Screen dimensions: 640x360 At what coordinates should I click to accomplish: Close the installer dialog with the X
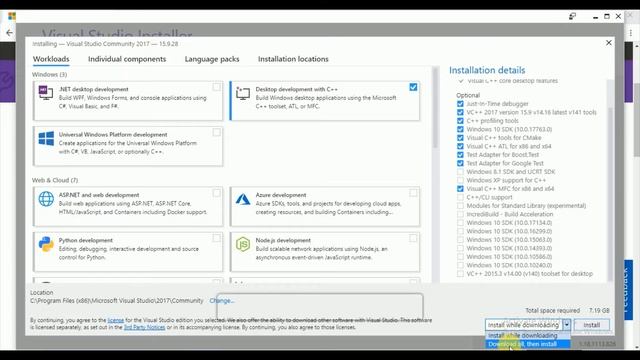[609, 43]
